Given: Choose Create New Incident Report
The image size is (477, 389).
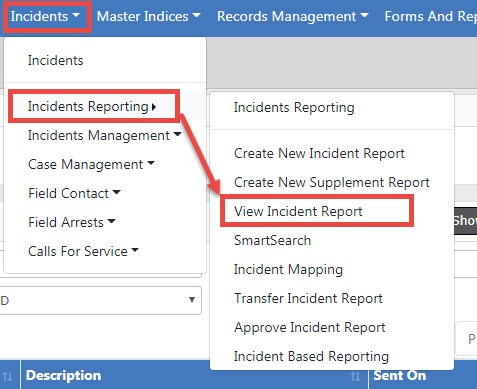Looking at the screenshot, I should click(319, 153).
